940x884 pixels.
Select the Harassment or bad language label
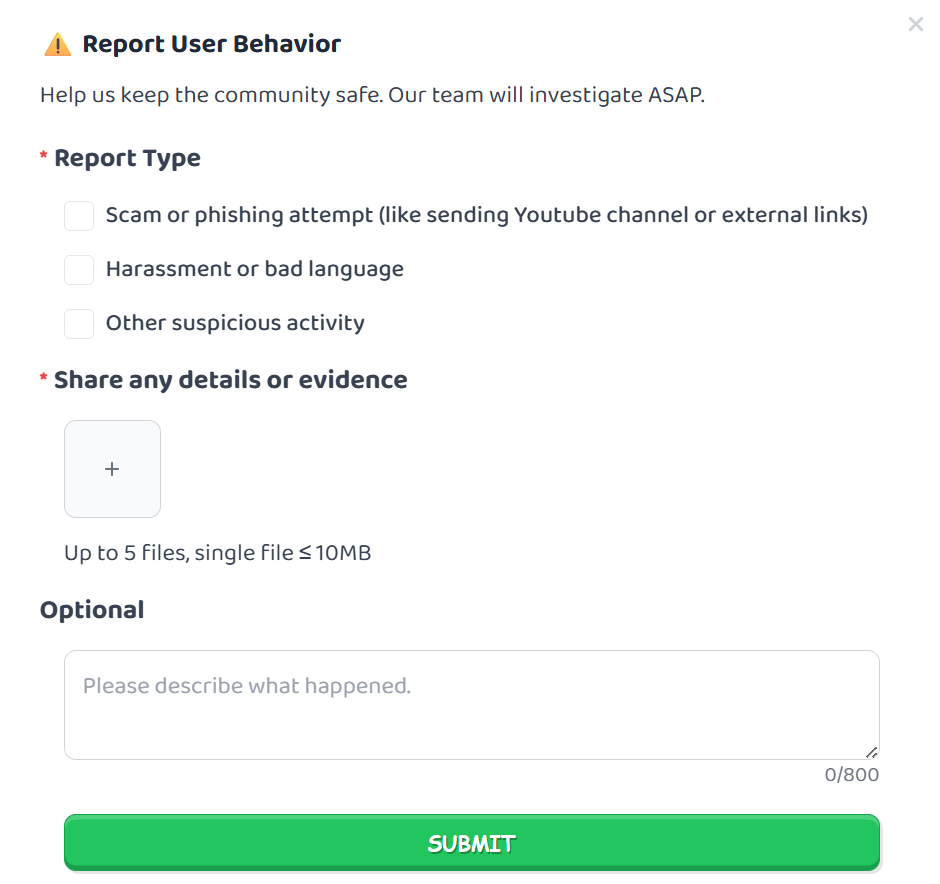point(255,269)
